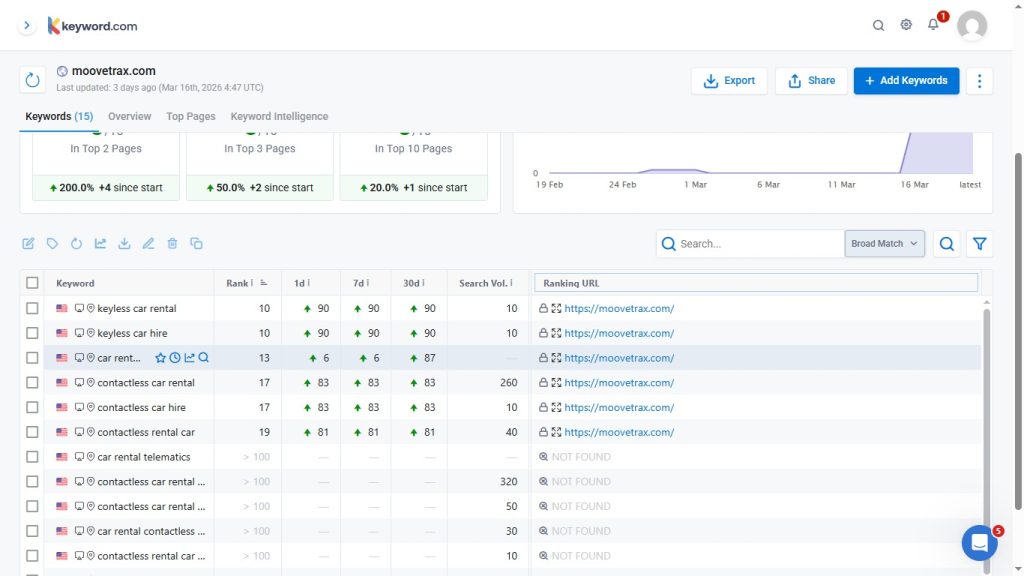Image resolution: width=1024 pixels, height=576 pixels.
Task: Open the Broad Match dropdown
Action: (885, 244)
